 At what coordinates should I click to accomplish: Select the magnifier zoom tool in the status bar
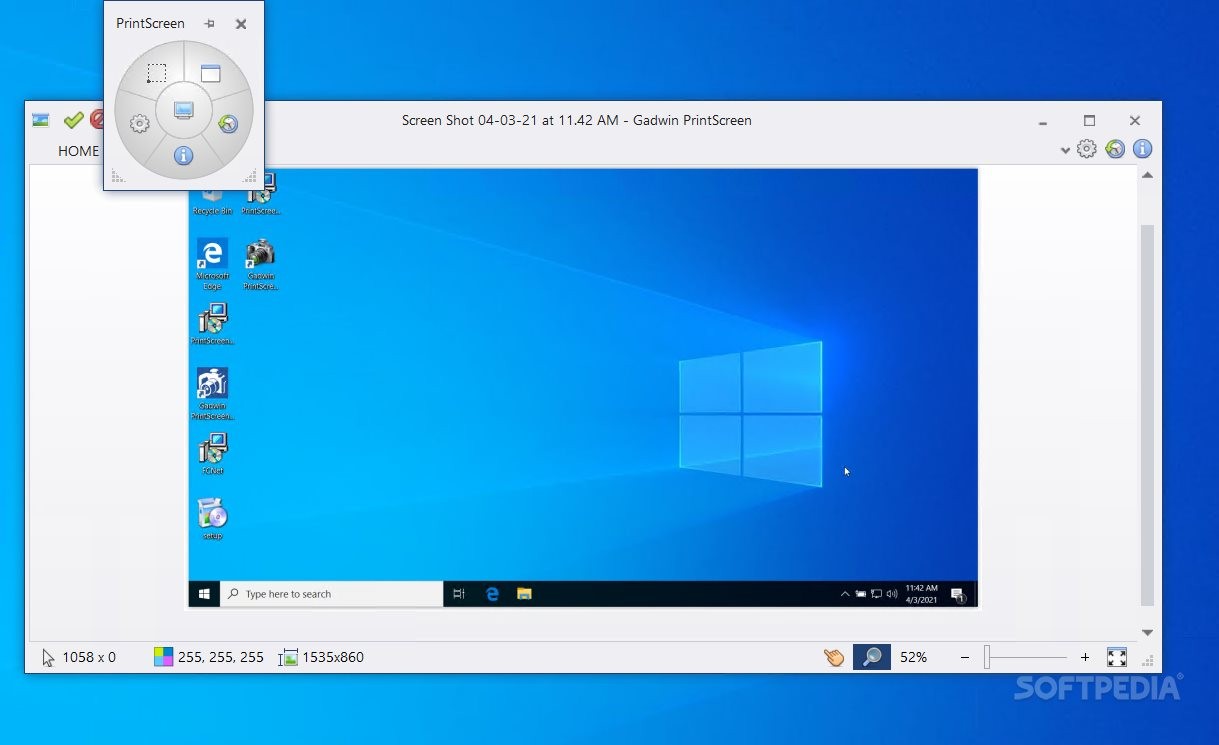[x=871, y=657]
